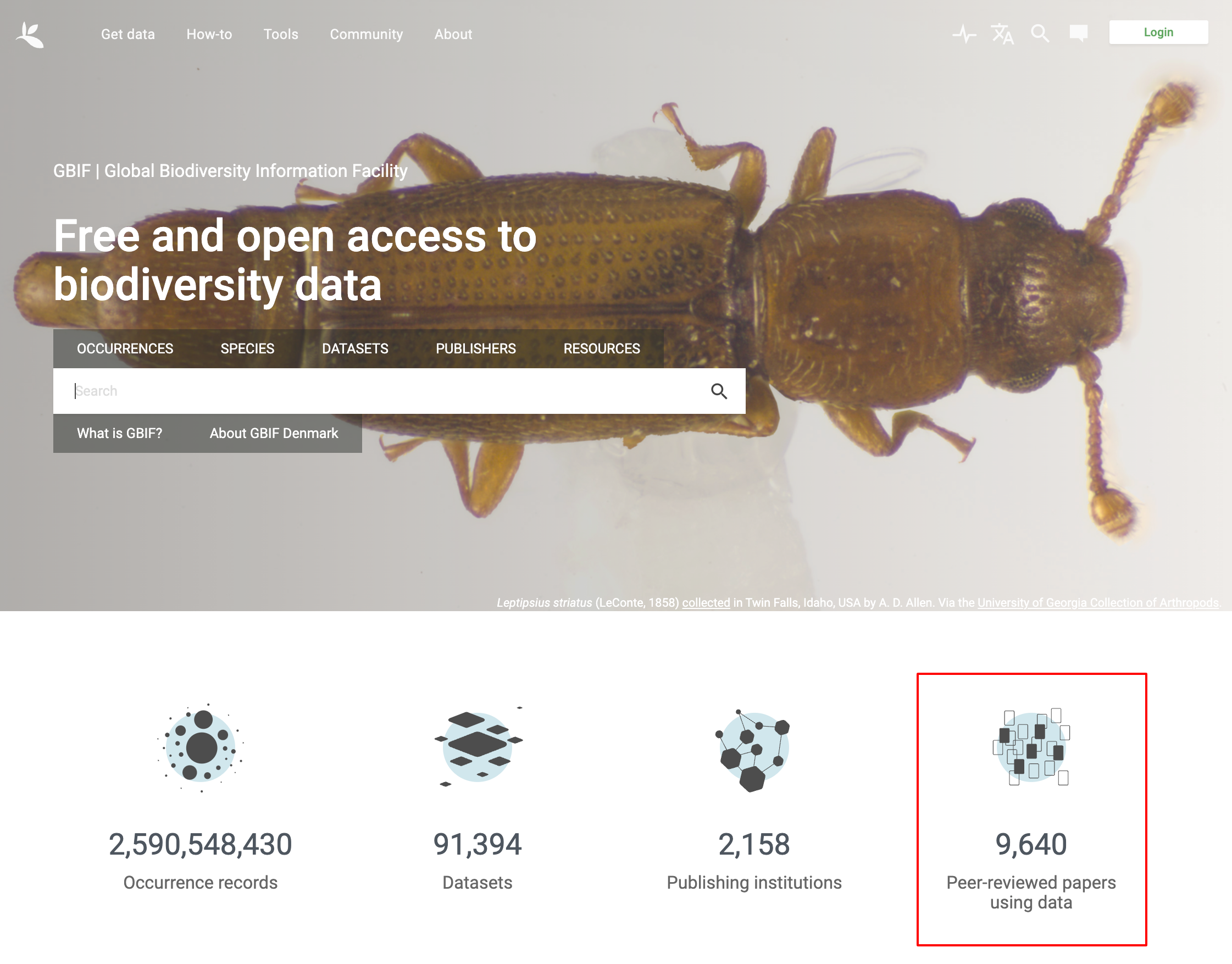
Task: Expand the Get data menu
Action: (127, 35)
